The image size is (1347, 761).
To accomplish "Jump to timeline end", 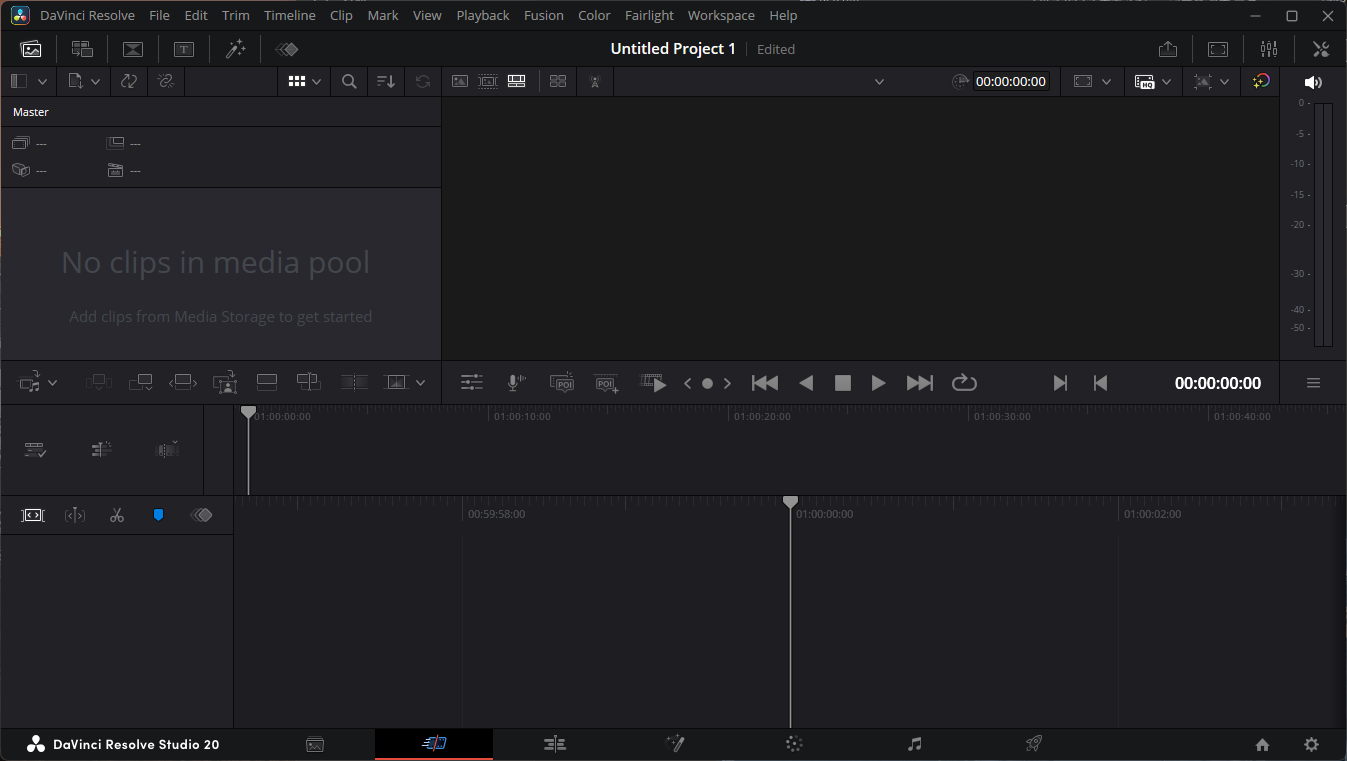I will click(x=920, y=383).
